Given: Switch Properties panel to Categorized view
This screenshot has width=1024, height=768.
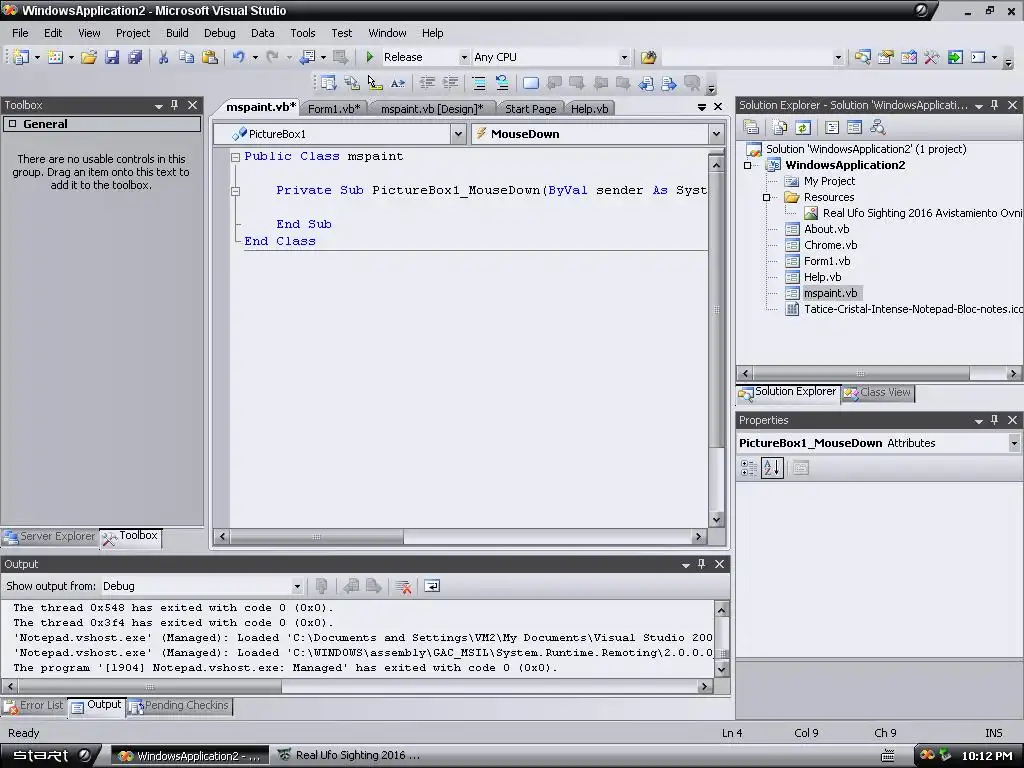Looking at the screenshot, I should [748, 468].
